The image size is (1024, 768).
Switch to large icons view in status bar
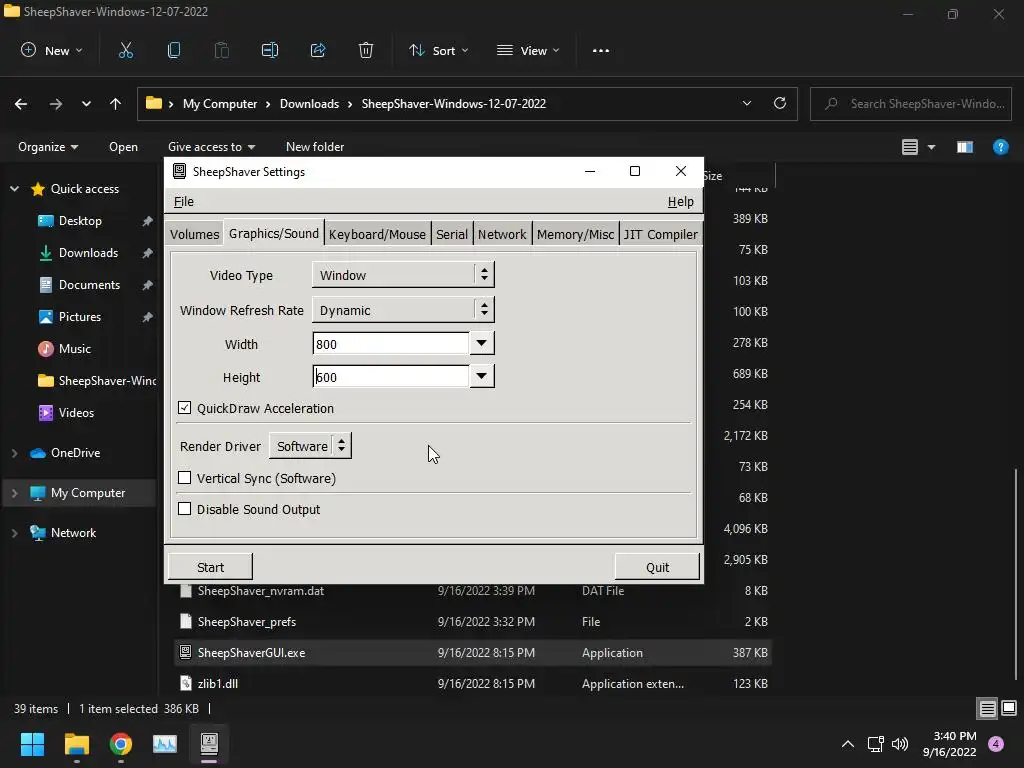(1009, 709)
